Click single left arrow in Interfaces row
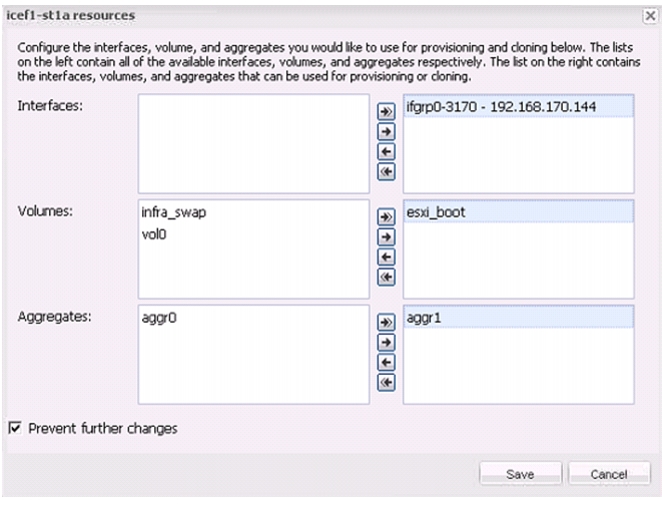 (386, 152)
